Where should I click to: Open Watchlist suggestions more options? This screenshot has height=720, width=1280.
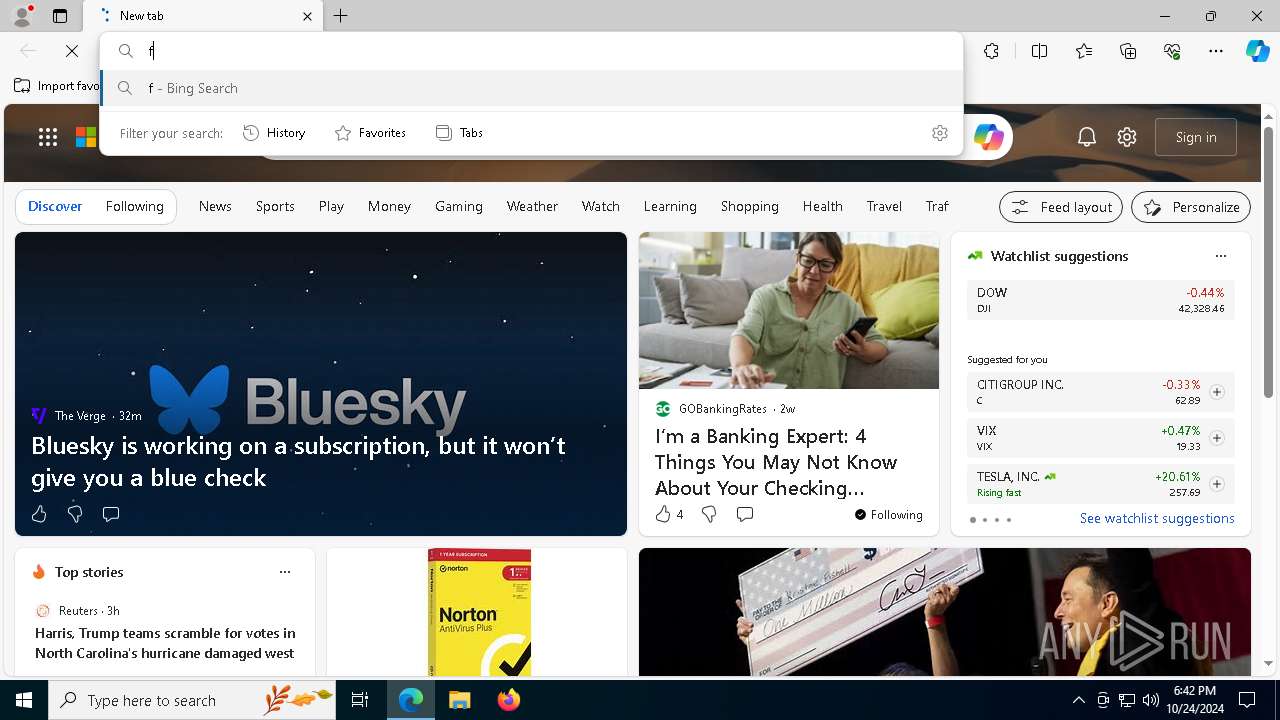pyautogui.click(x=1221, y=256)
